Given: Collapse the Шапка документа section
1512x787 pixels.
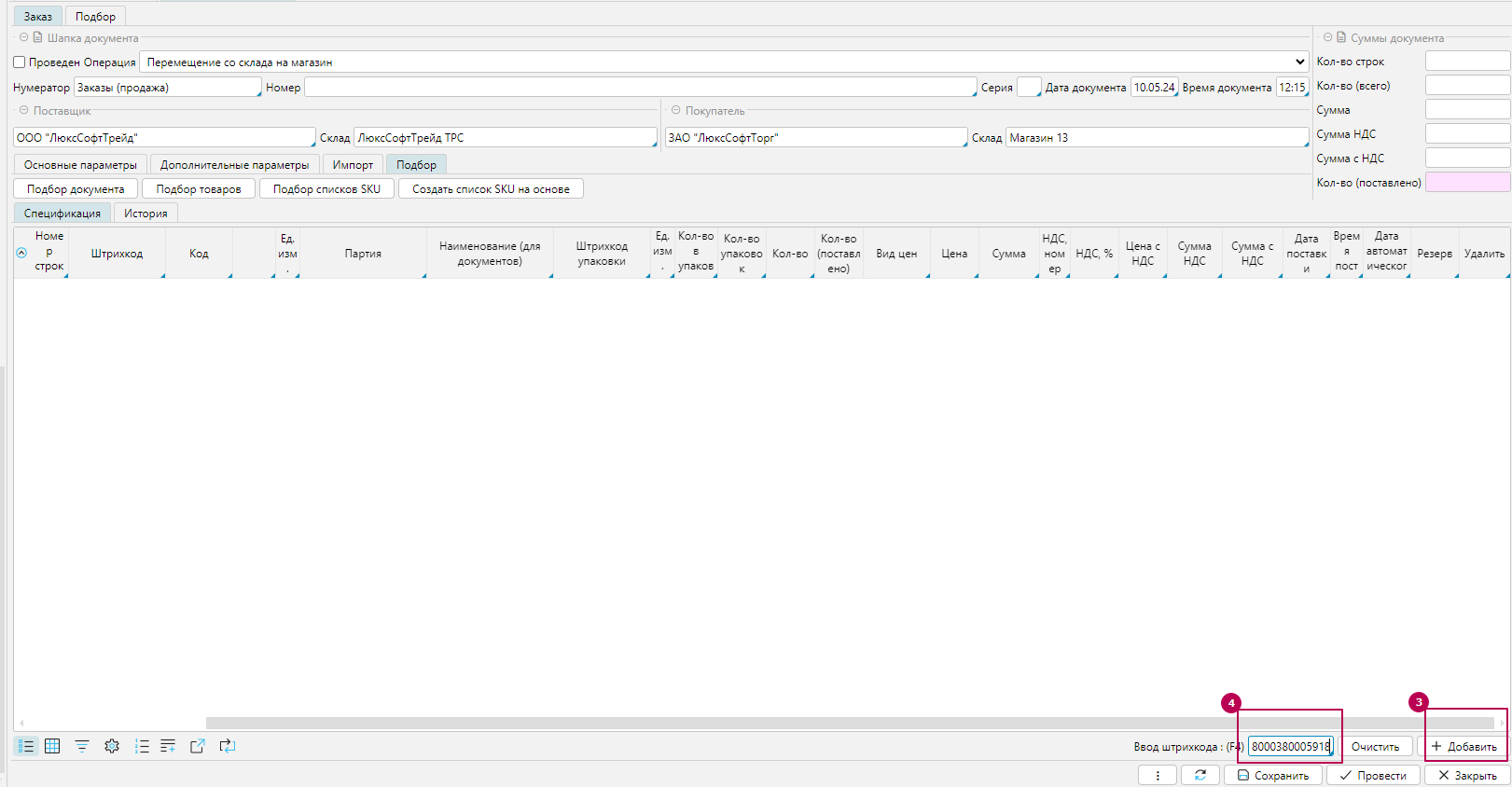Looking at the screenshot, I should (x=24, y=38).
